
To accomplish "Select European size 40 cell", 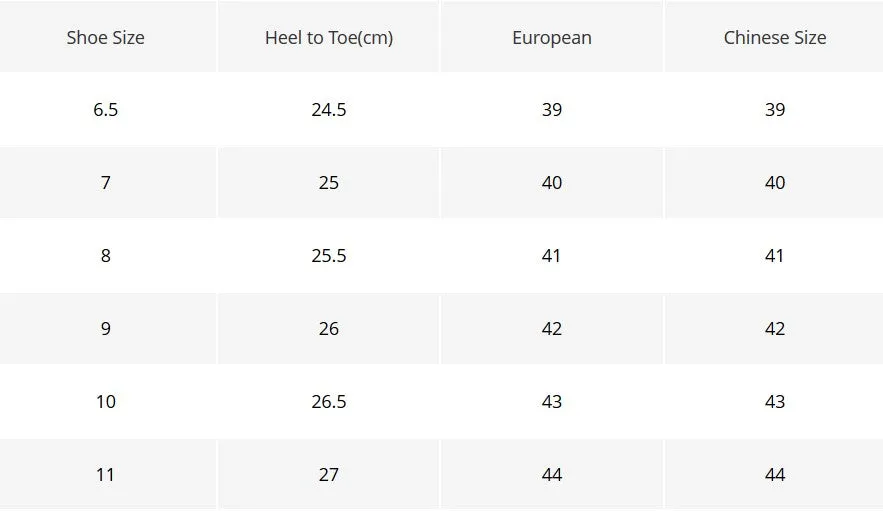I will (x=552, y=183).
